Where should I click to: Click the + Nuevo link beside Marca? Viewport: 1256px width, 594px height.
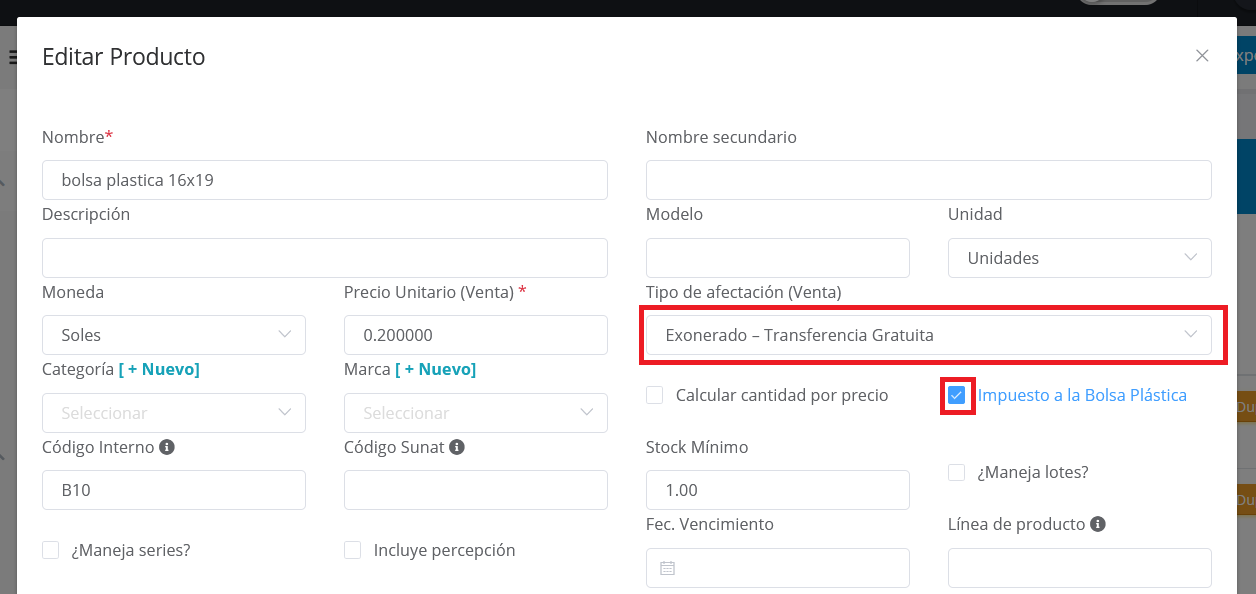coord(435,369)
